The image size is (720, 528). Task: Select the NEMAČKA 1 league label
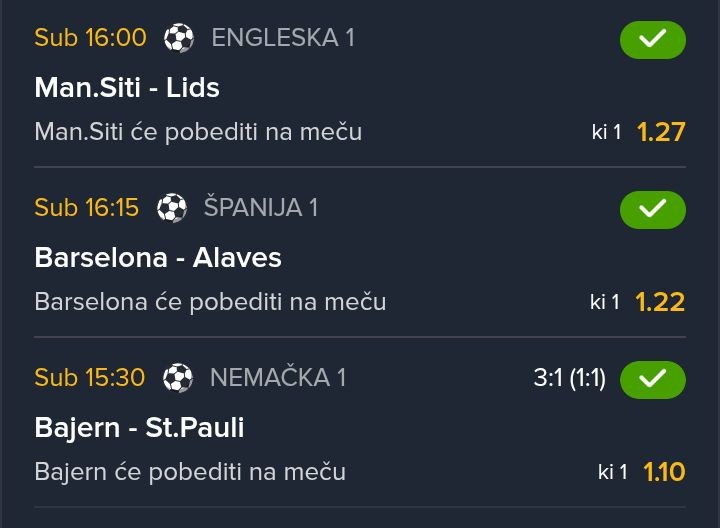tap(277, 378)
